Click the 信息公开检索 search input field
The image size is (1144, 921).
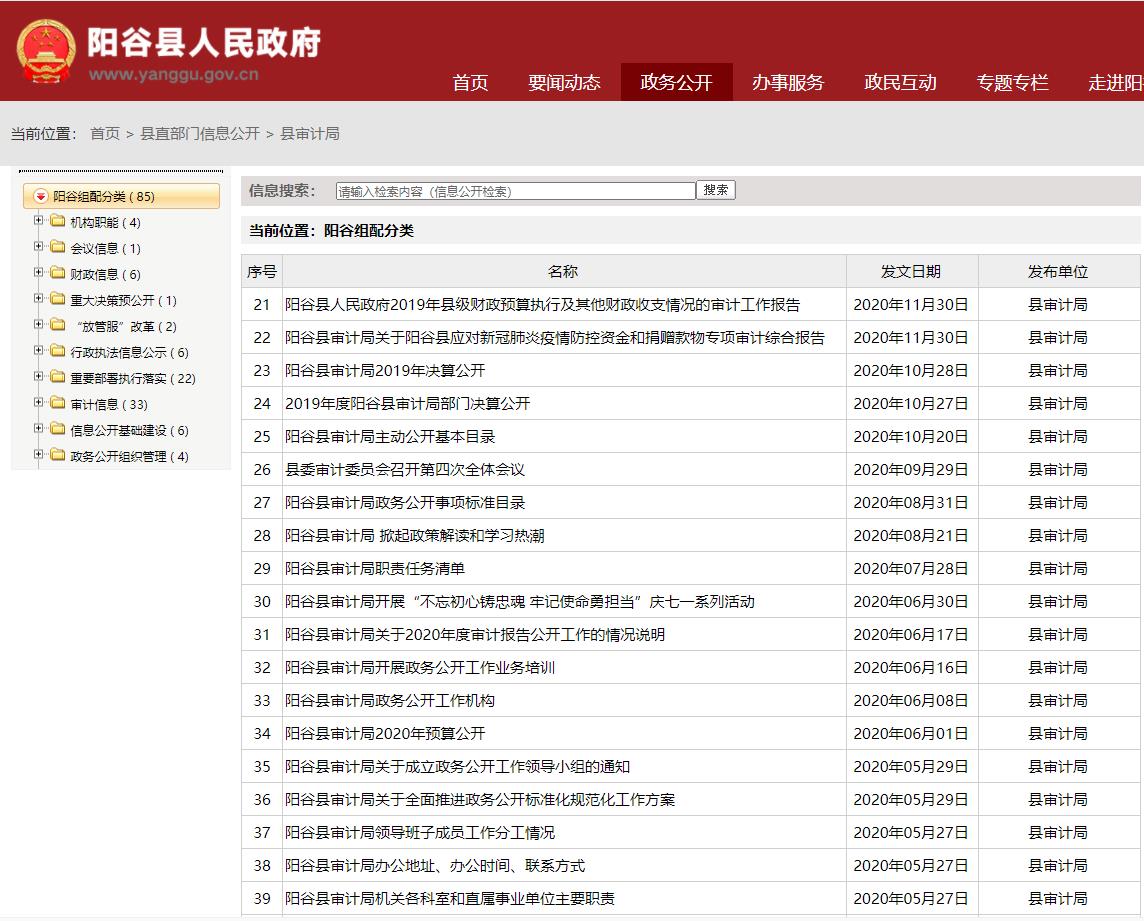(516, 191)
